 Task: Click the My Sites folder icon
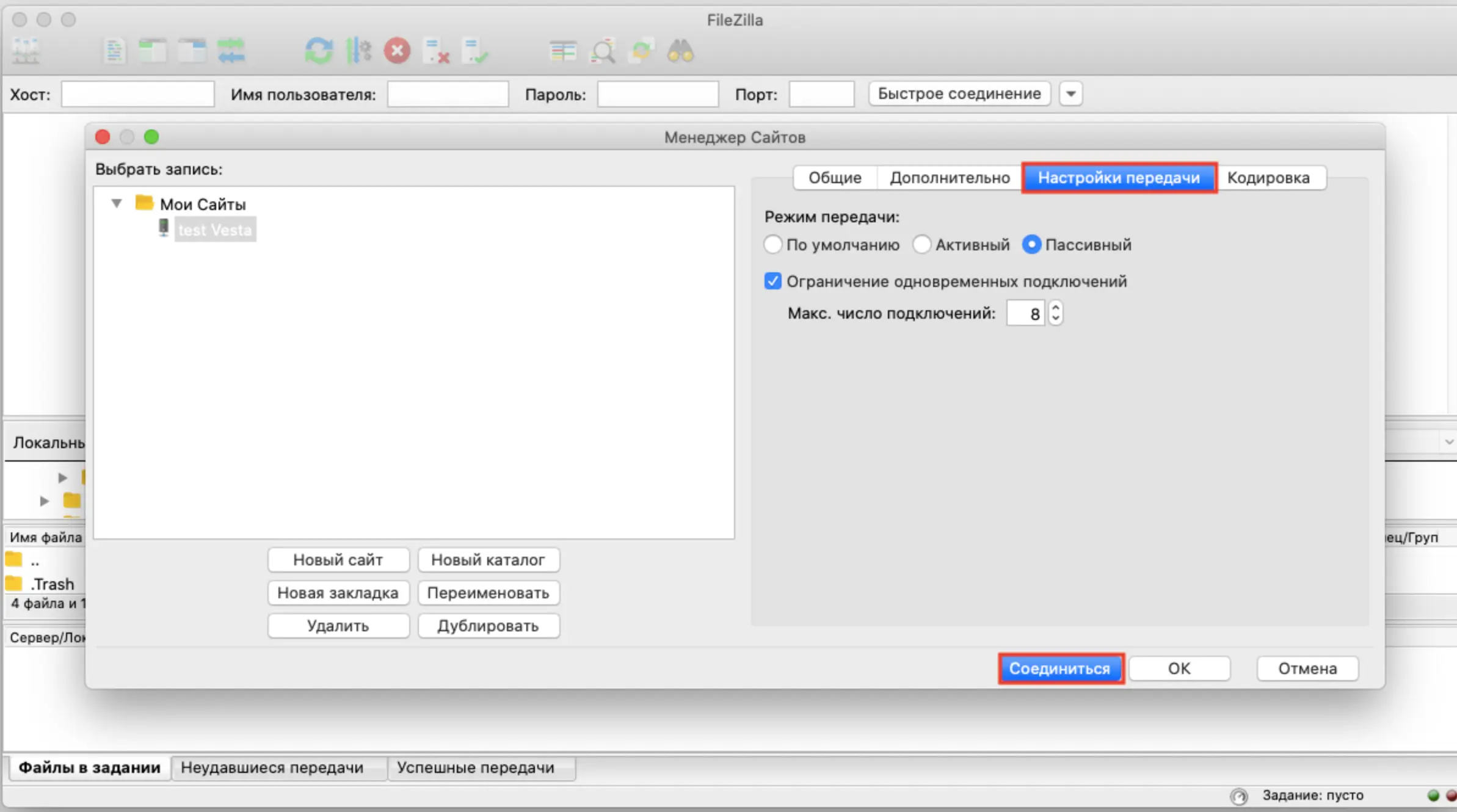click(x=144, y=202)
